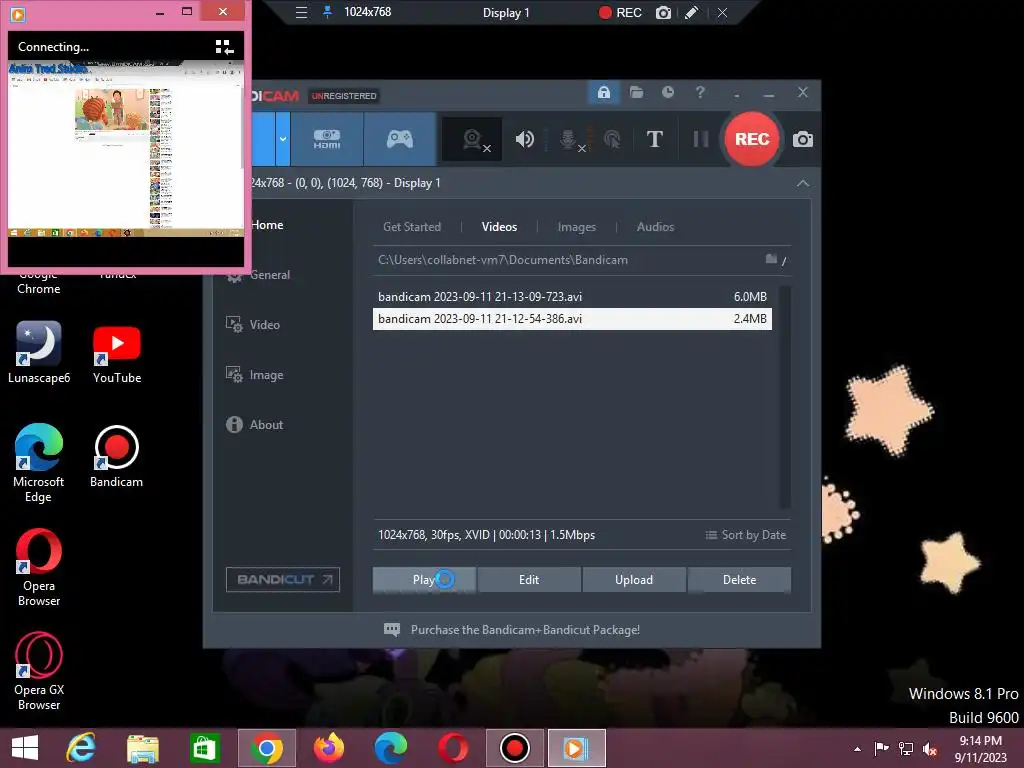The width and height of the screenshot is (1024, 768).
Task: Open Action Center flag icon in tray
Action: click(881, 748)
